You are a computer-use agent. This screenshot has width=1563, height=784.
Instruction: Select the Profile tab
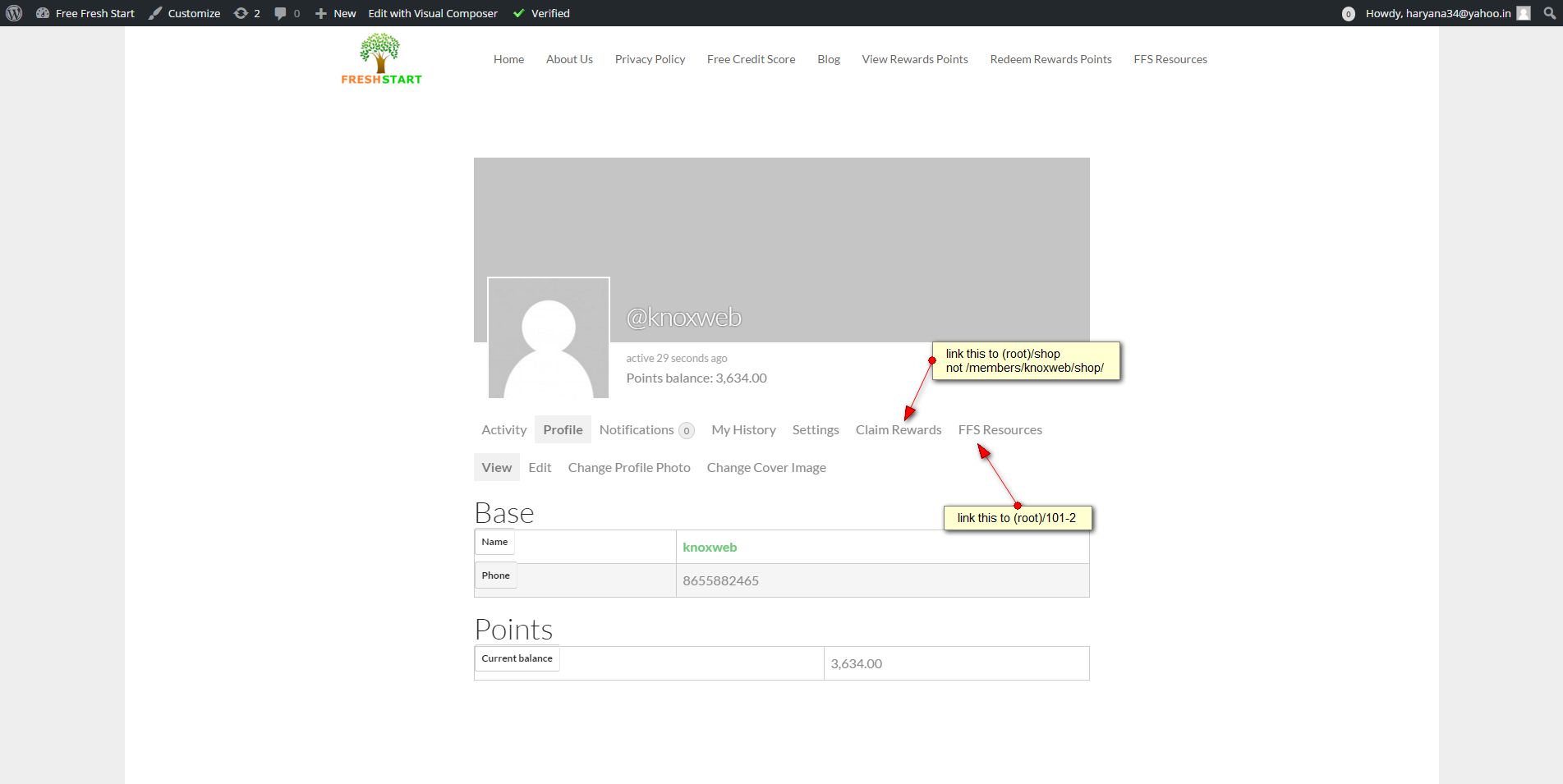[x=563, y=429]
